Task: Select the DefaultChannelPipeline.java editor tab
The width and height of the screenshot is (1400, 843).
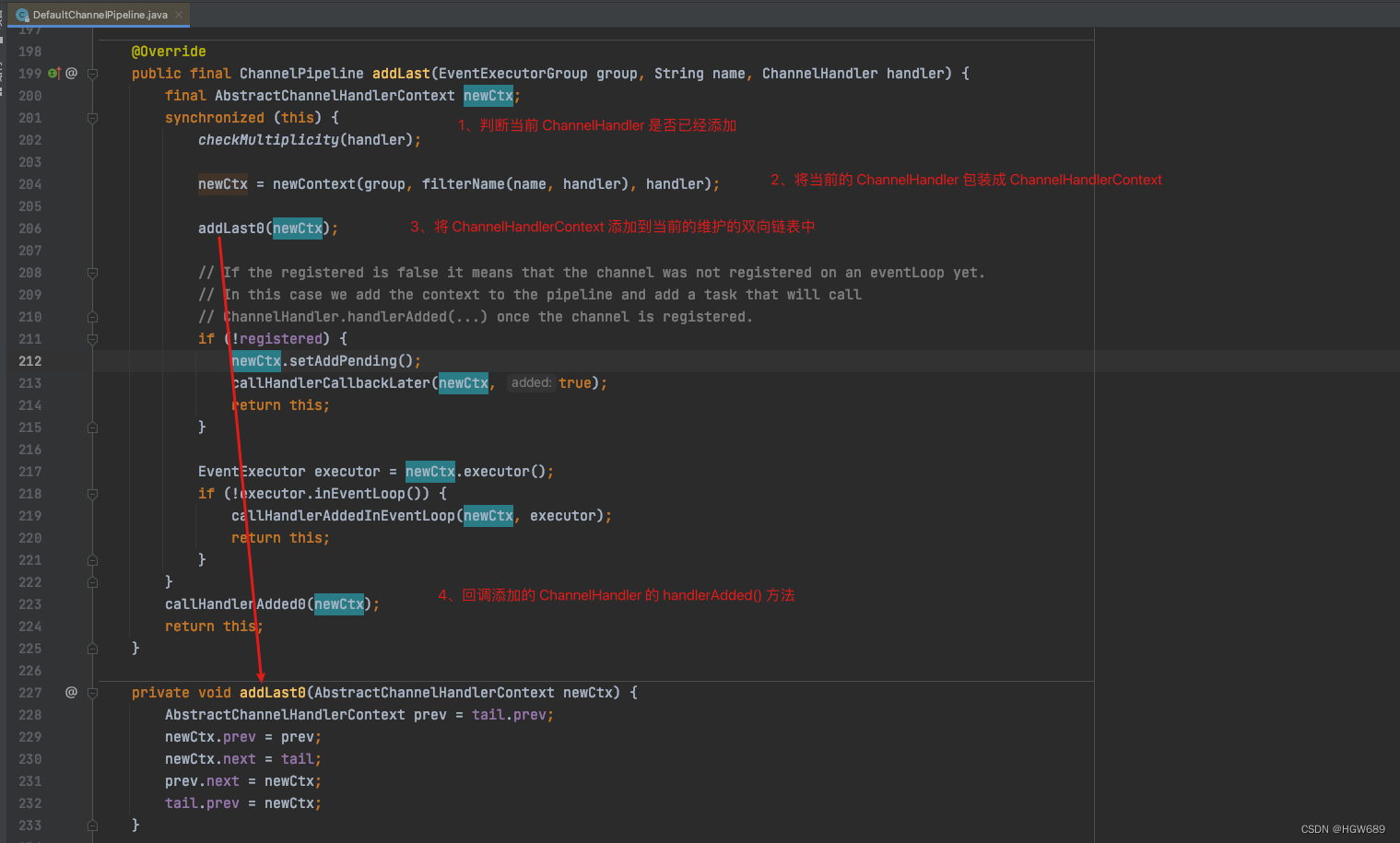Action: point(99,15)
